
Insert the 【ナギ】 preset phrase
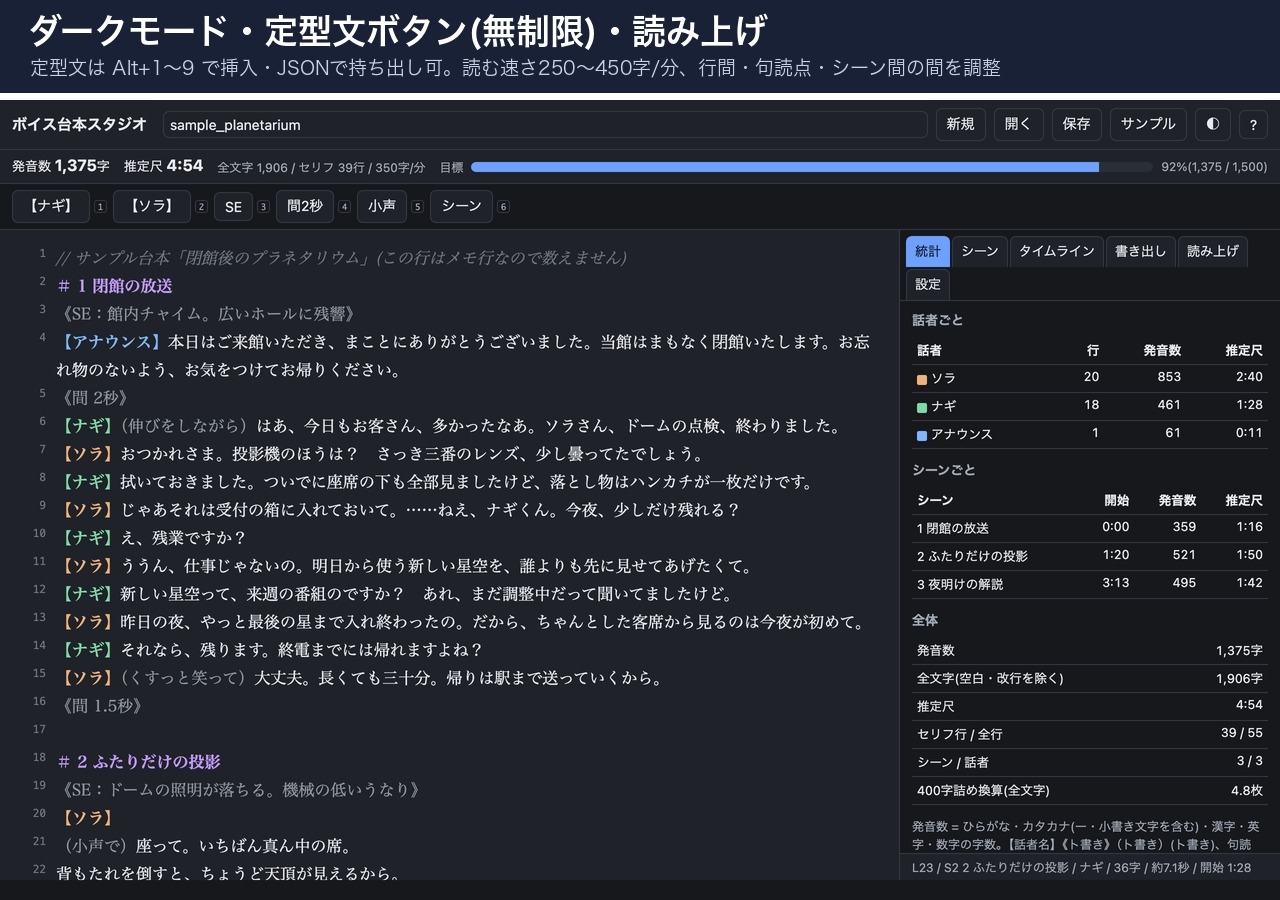click(51, 206)
